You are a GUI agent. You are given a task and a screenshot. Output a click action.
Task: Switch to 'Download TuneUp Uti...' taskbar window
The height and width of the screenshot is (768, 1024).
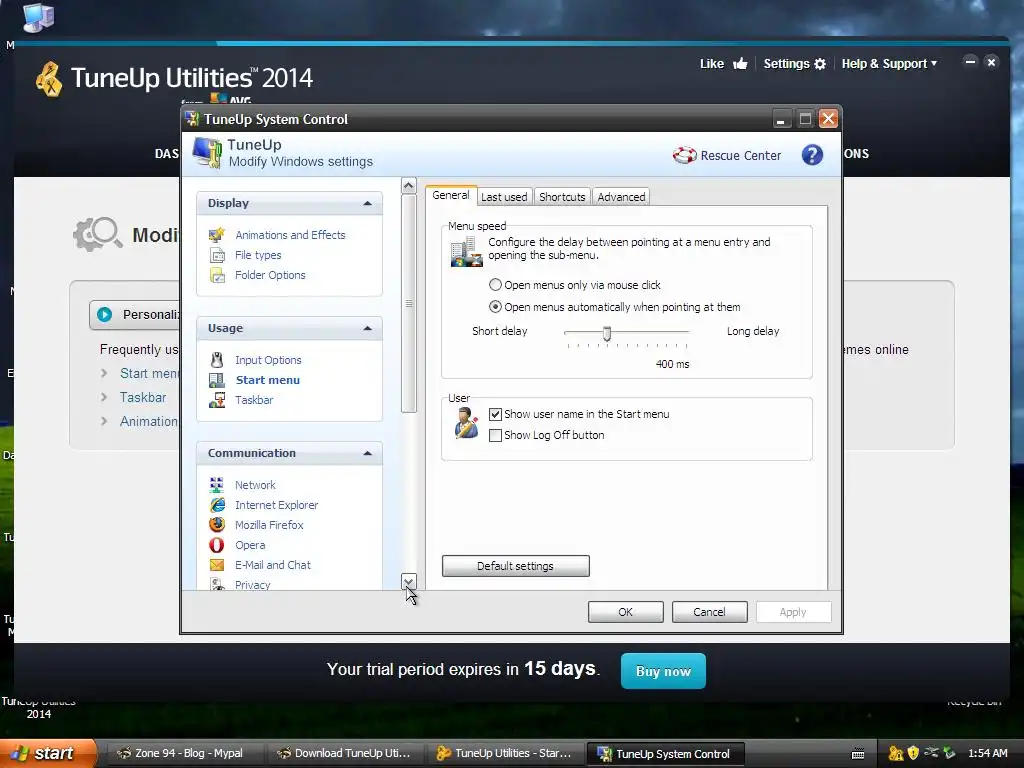tap(344, 753)
